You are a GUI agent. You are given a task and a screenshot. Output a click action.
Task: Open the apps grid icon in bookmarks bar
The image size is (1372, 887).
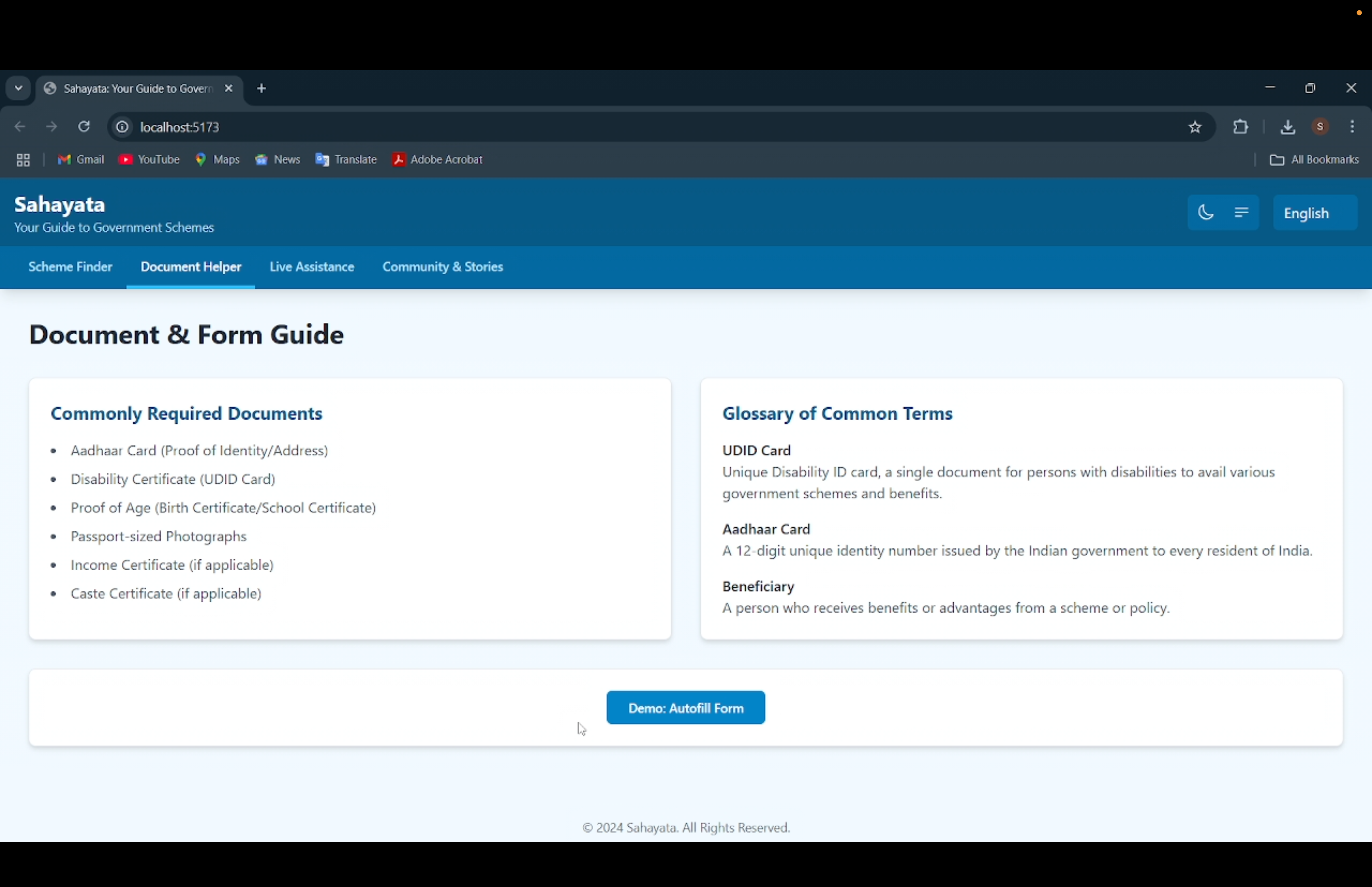[23, 160]
